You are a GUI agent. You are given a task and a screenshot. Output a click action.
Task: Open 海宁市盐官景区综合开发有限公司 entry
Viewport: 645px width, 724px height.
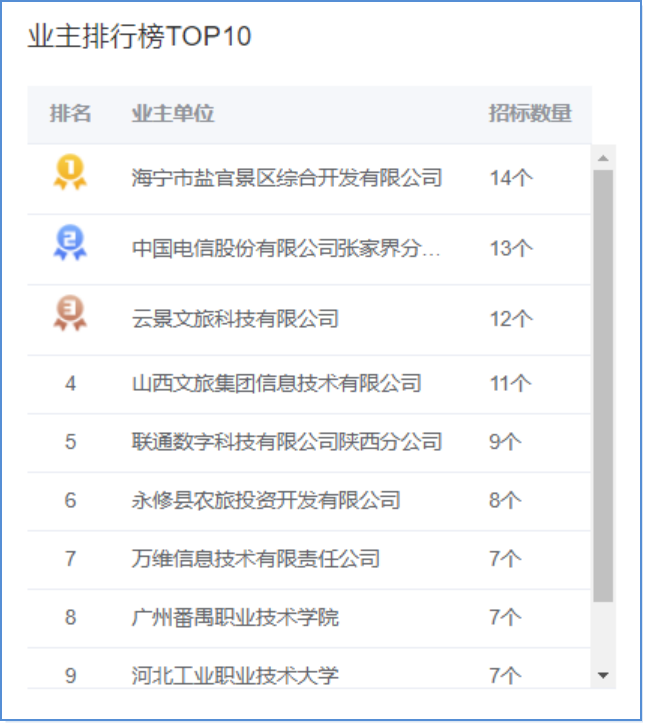(287, 178)
